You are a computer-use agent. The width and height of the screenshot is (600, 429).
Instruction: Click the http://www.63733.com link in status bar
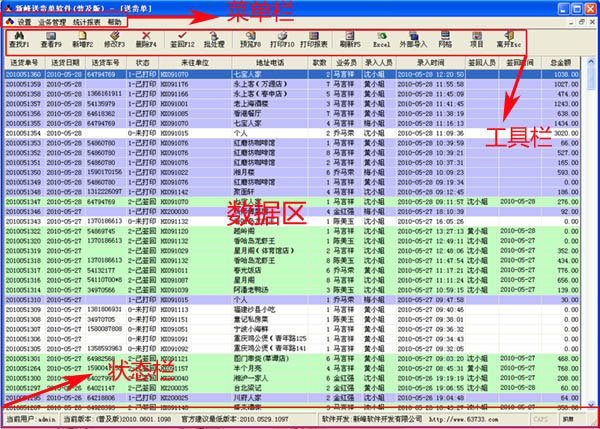pyautogui.click(x=463, y=419)
